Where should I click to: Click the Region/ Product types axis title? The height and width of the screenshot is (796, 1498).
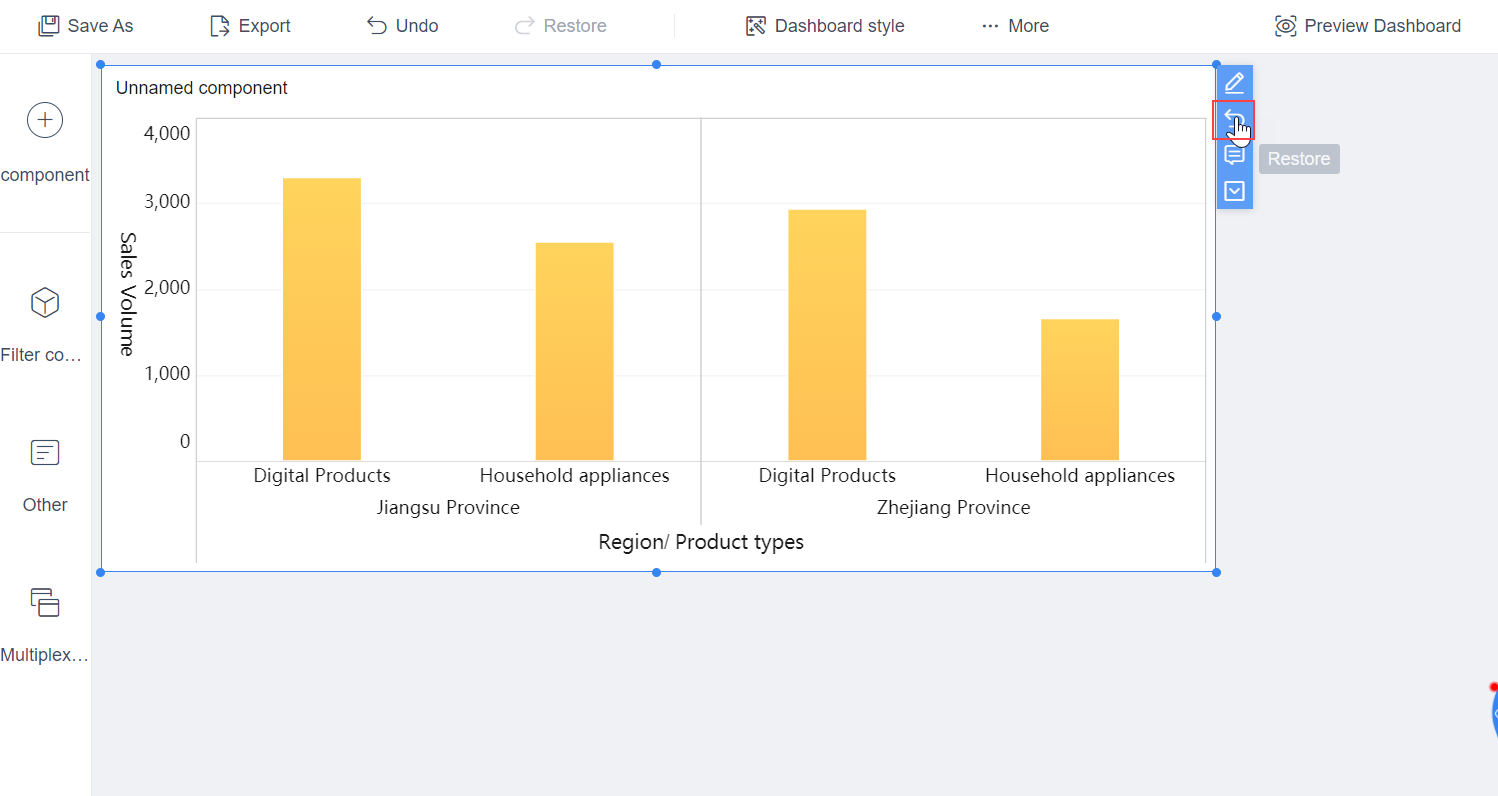pyautogui.click(x=701, y=542)
